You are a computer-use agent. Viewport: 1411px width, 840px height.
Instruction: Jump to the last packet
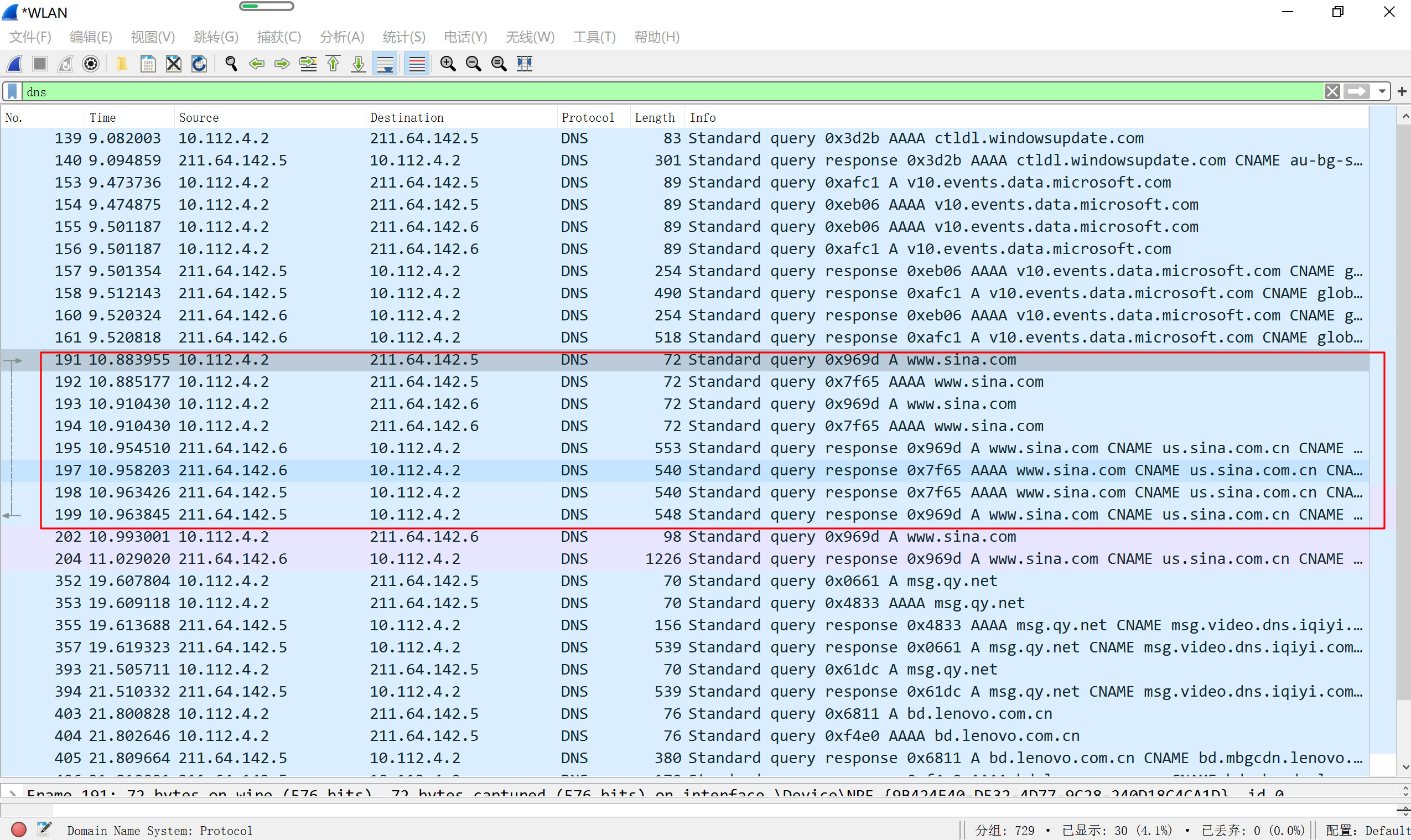click(x=357, y=64)
